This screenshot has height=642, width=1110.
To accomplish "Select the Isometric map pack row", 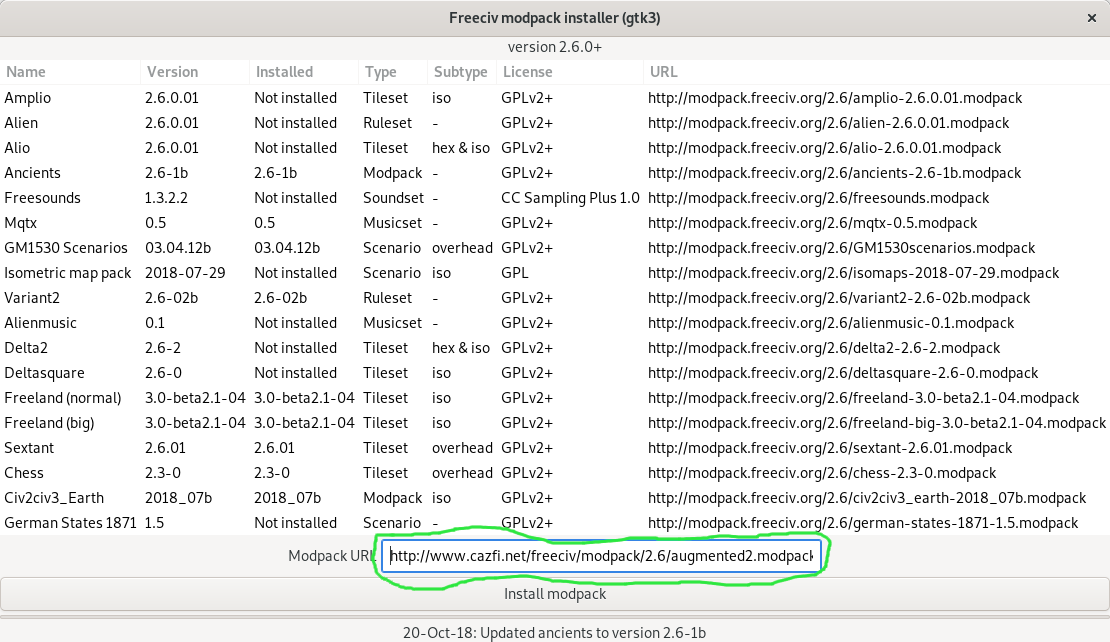I will [67, 273].
